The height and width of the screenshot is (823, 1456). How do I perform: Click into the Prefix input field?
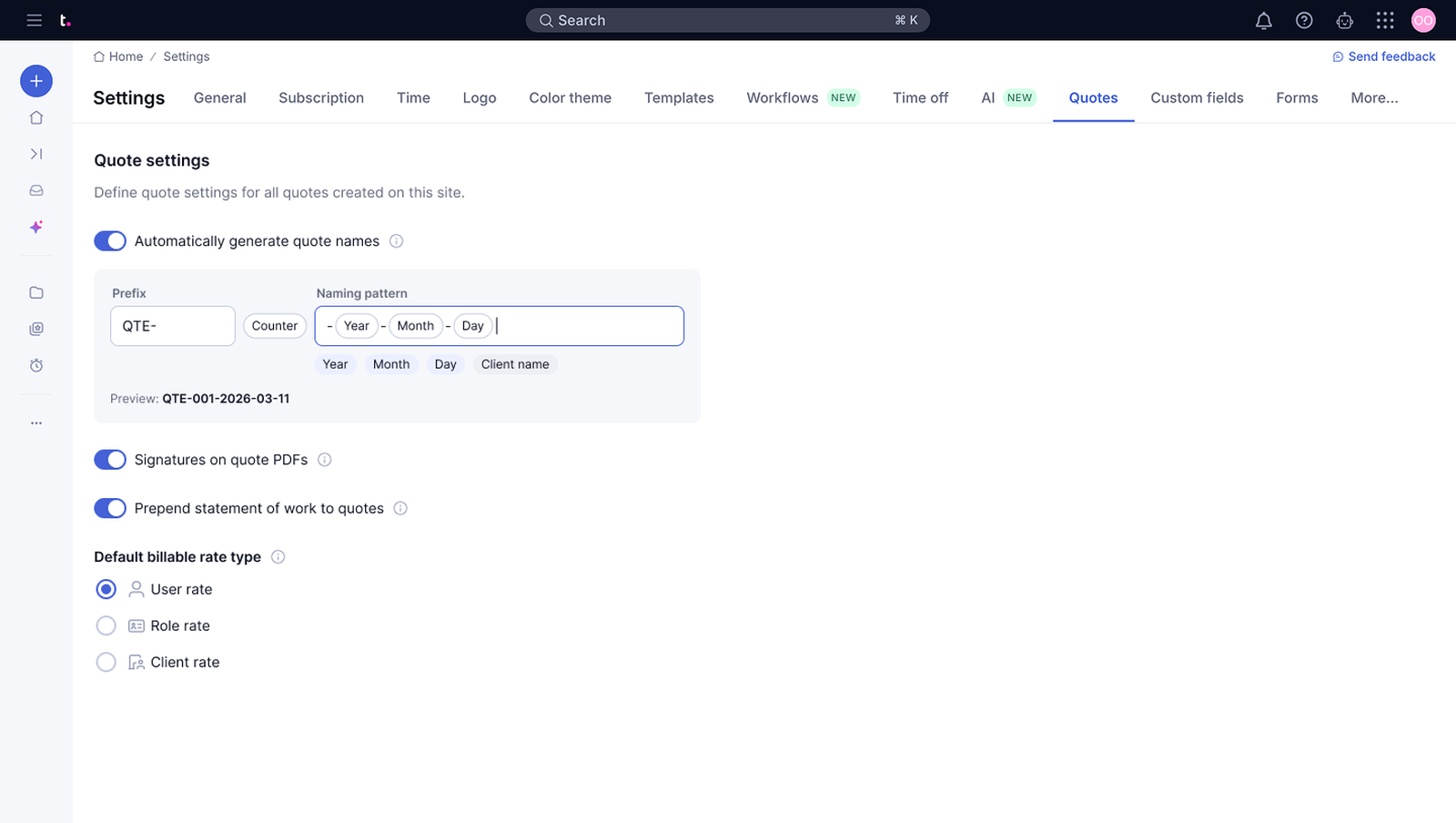point(172,326)
